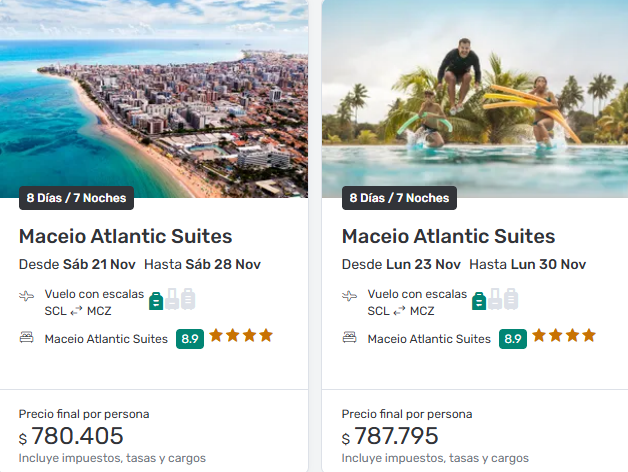Click the airplane icon in the Lun 23 Nov card
Image resolution: width=628 pixels, height=472 pixels.
[x=350, y=297]
